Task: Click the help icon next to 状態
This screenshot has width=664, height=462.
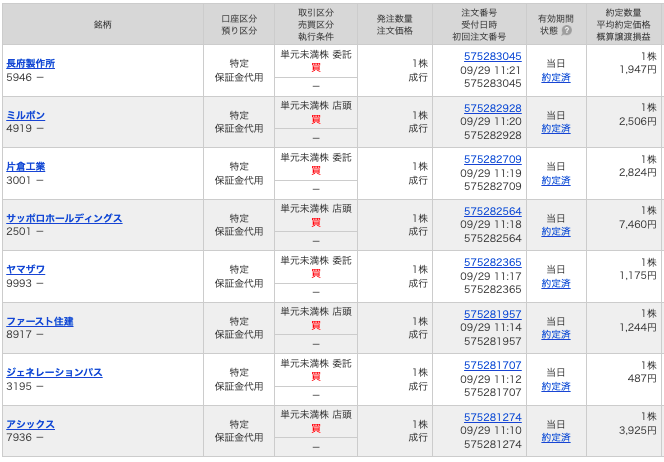Action: pyautogui.click(x=567, y=31)
